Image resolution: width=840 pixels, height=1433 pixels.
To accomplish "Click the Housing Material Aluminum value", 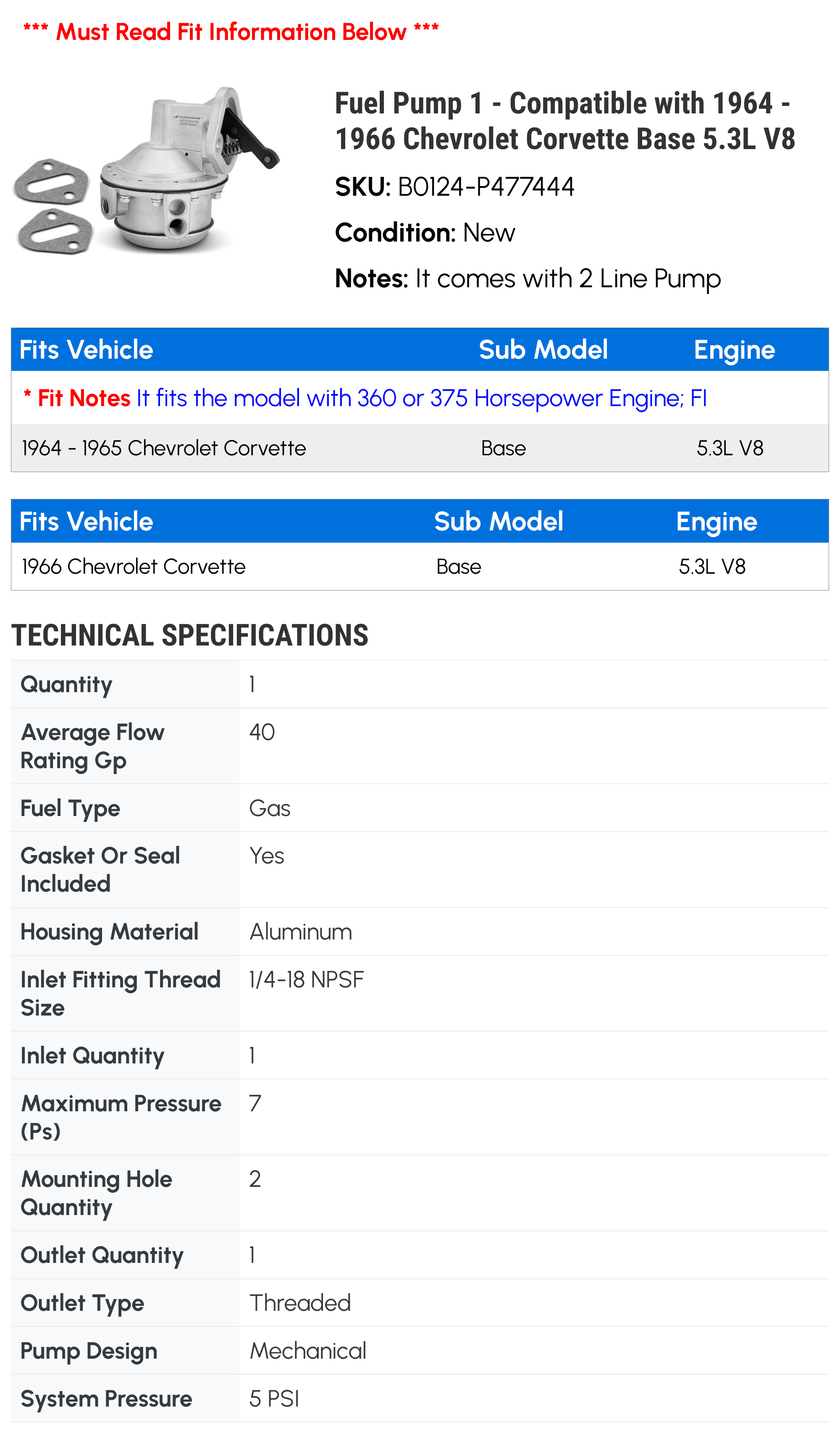I will 301,932.
